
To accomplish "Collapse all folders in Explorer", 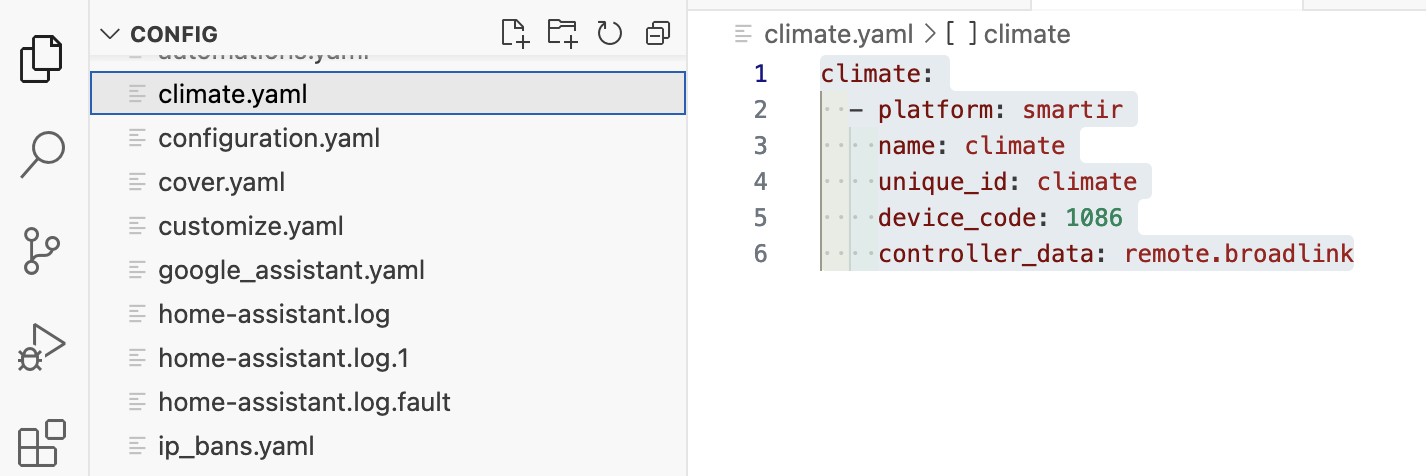I will (657, 34).
